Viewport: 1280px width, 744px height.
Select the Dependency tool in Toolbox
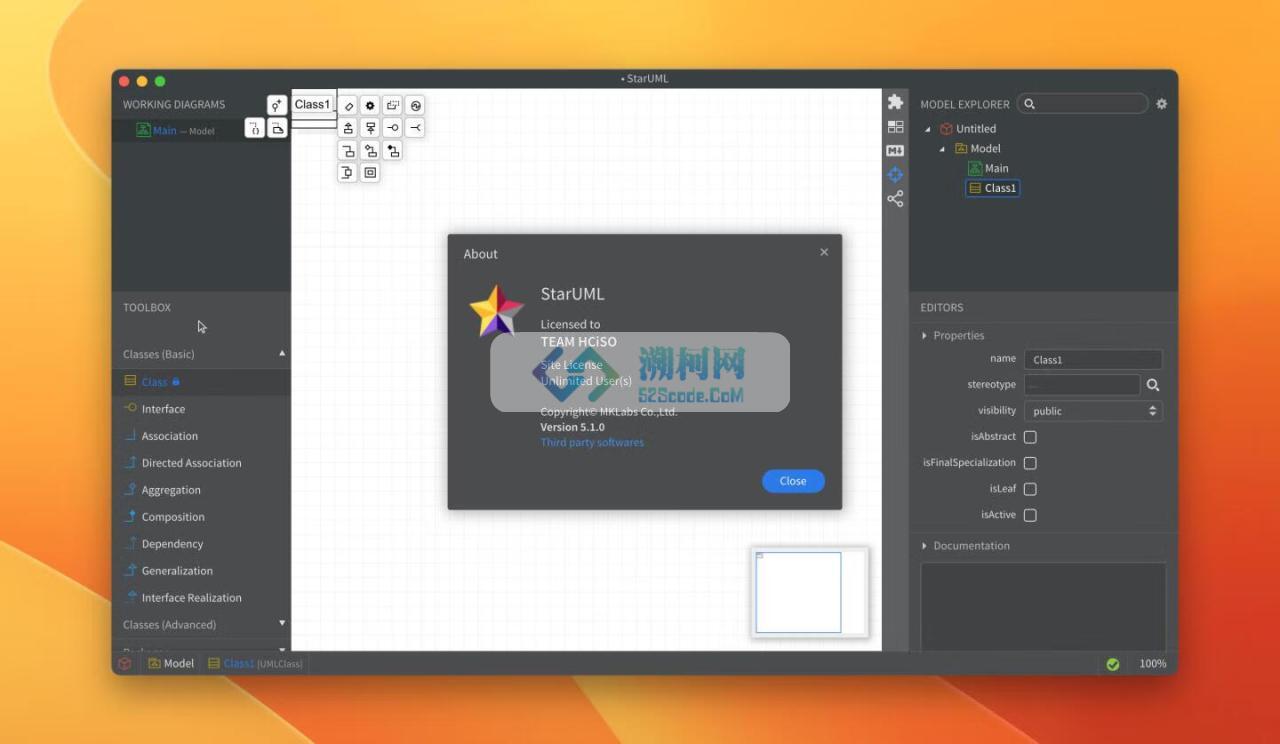pyautogui.click(x=201, y=544)
